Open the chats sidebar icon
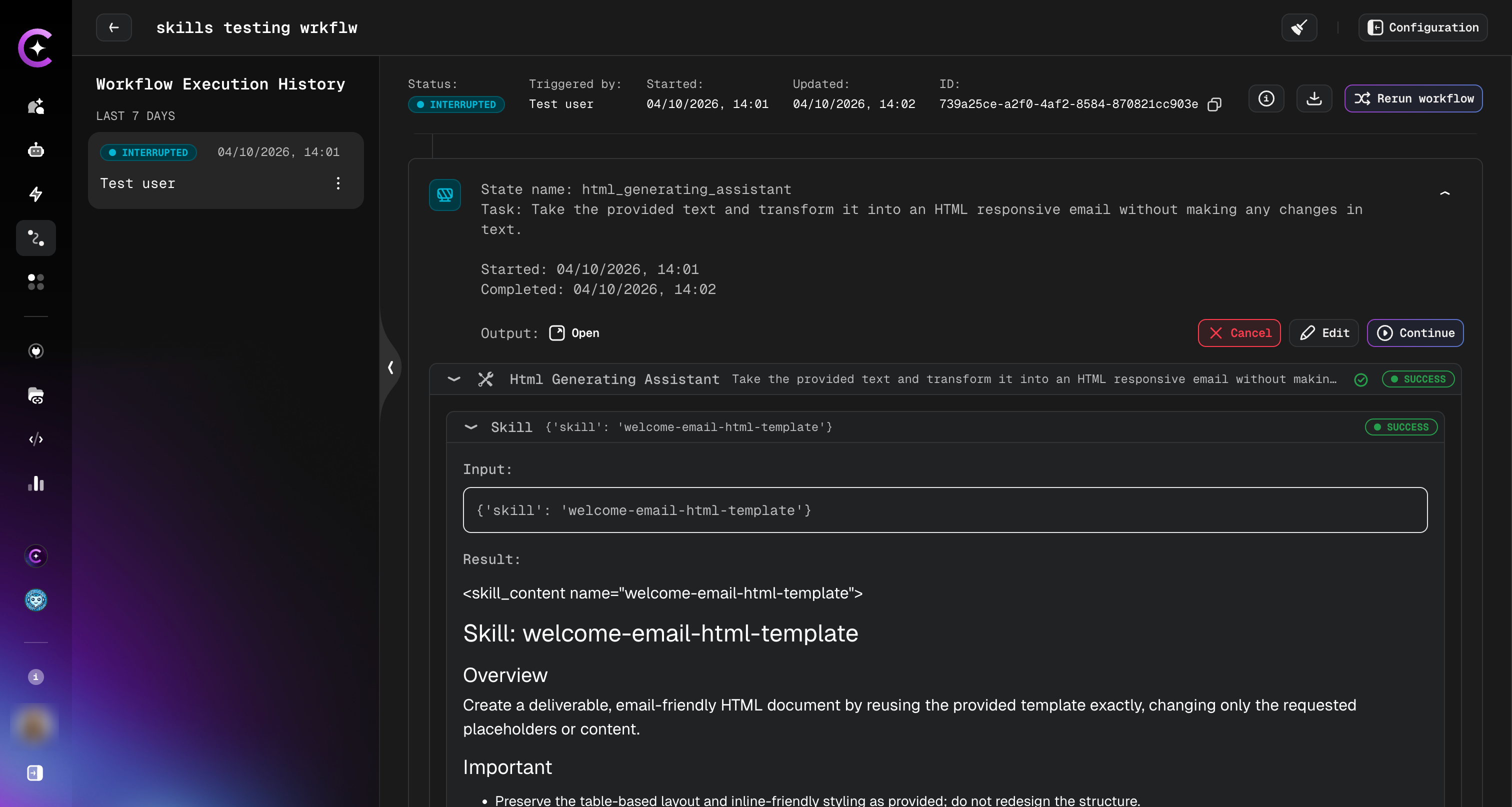The image size is (1512, 807). pos(36,106)
